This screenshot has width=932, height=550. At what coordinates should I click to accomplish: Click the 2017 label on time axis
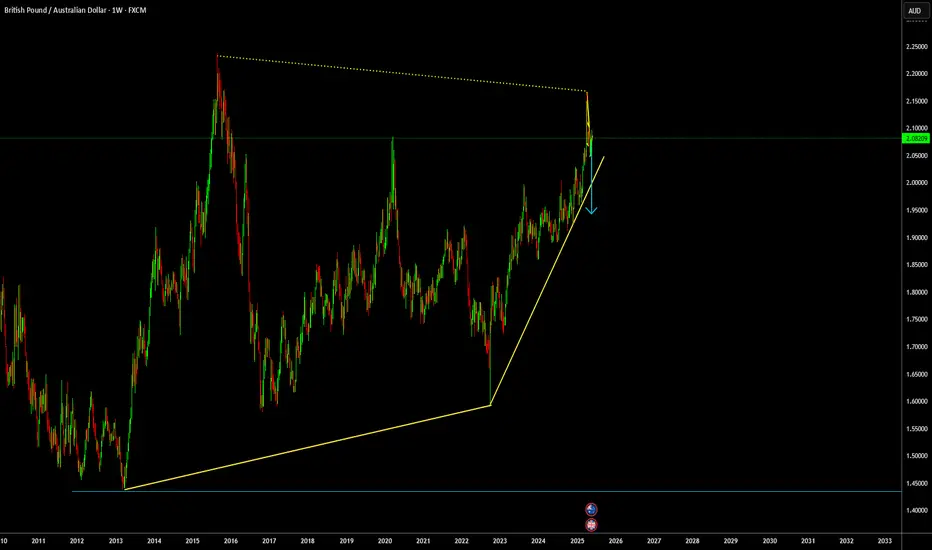pyautogui.click(x=269, y=541)
